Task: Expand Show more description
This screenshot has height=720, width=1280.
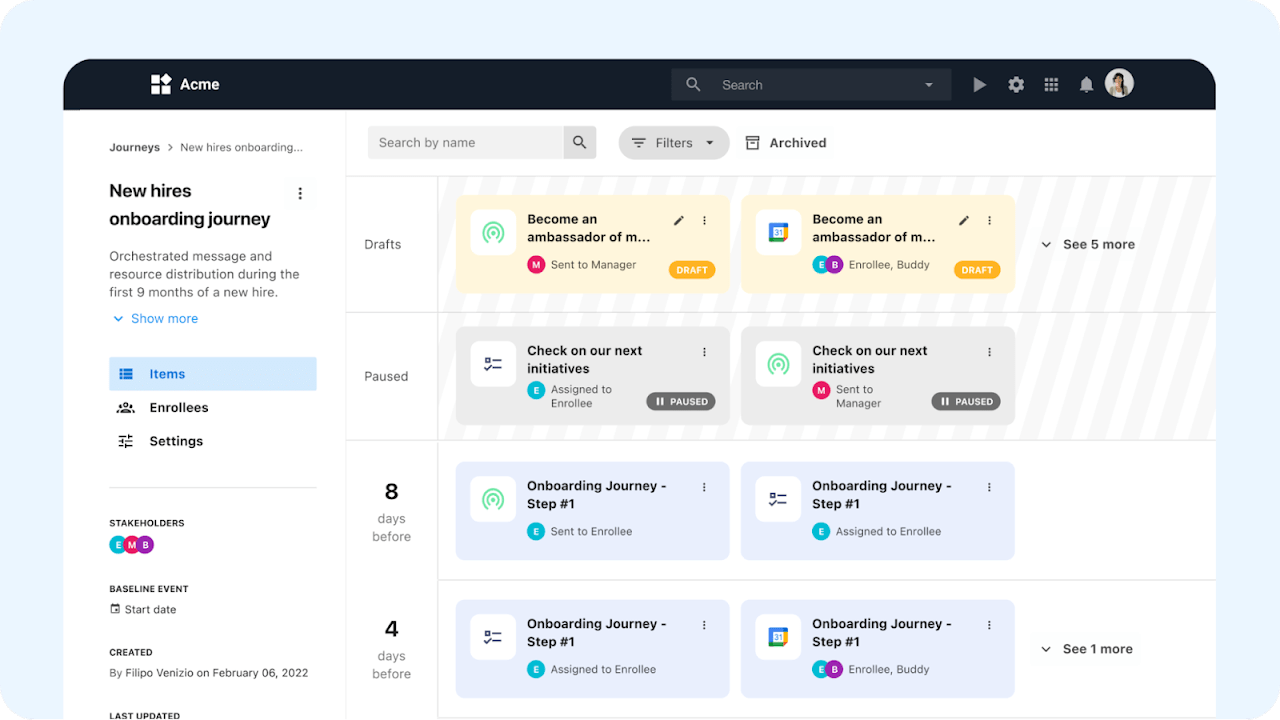Action: tap(155, 318)
